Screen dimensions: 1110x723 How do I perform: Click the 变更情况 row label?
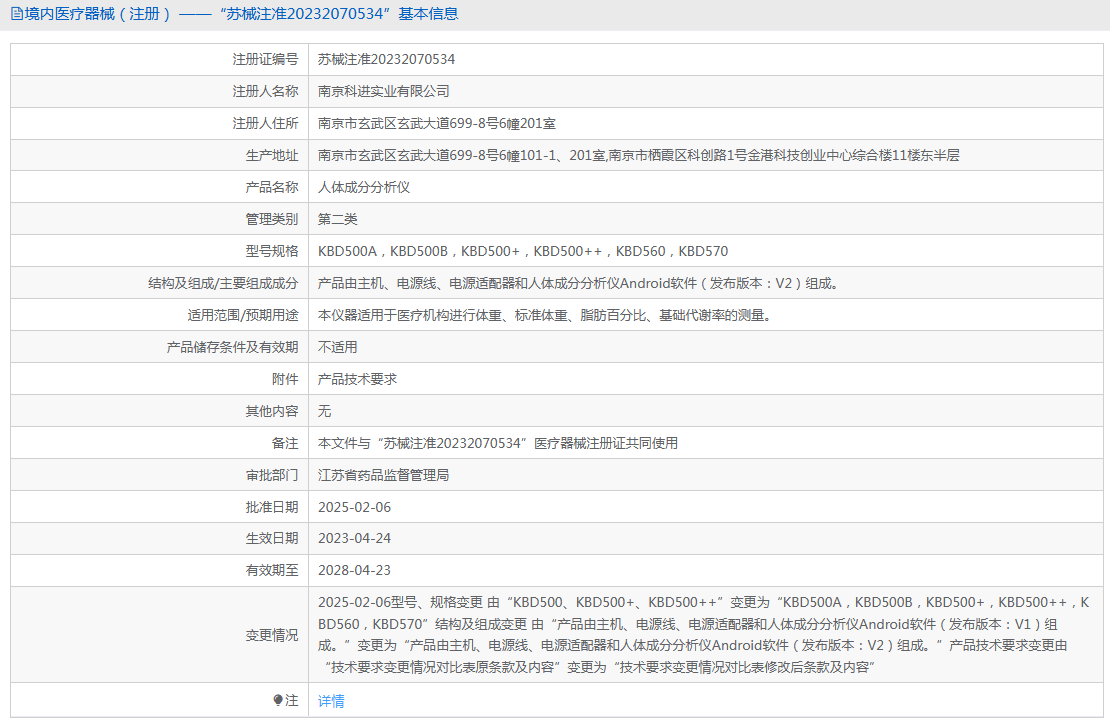(x=272, y=635)
